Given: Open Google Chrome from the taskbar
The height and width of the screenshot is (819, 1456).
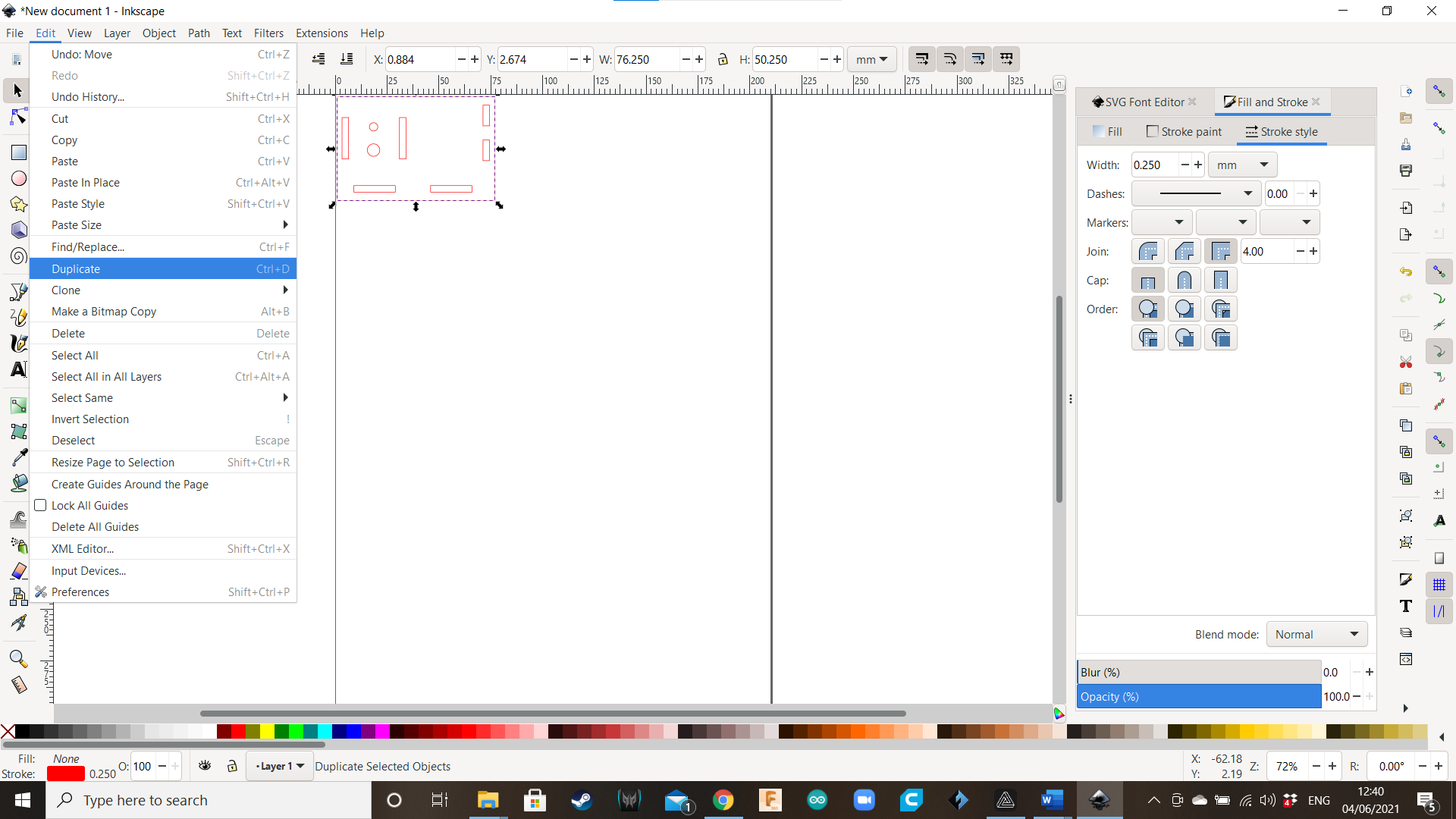Looking at the screenshot, I should tap(723, 800).
